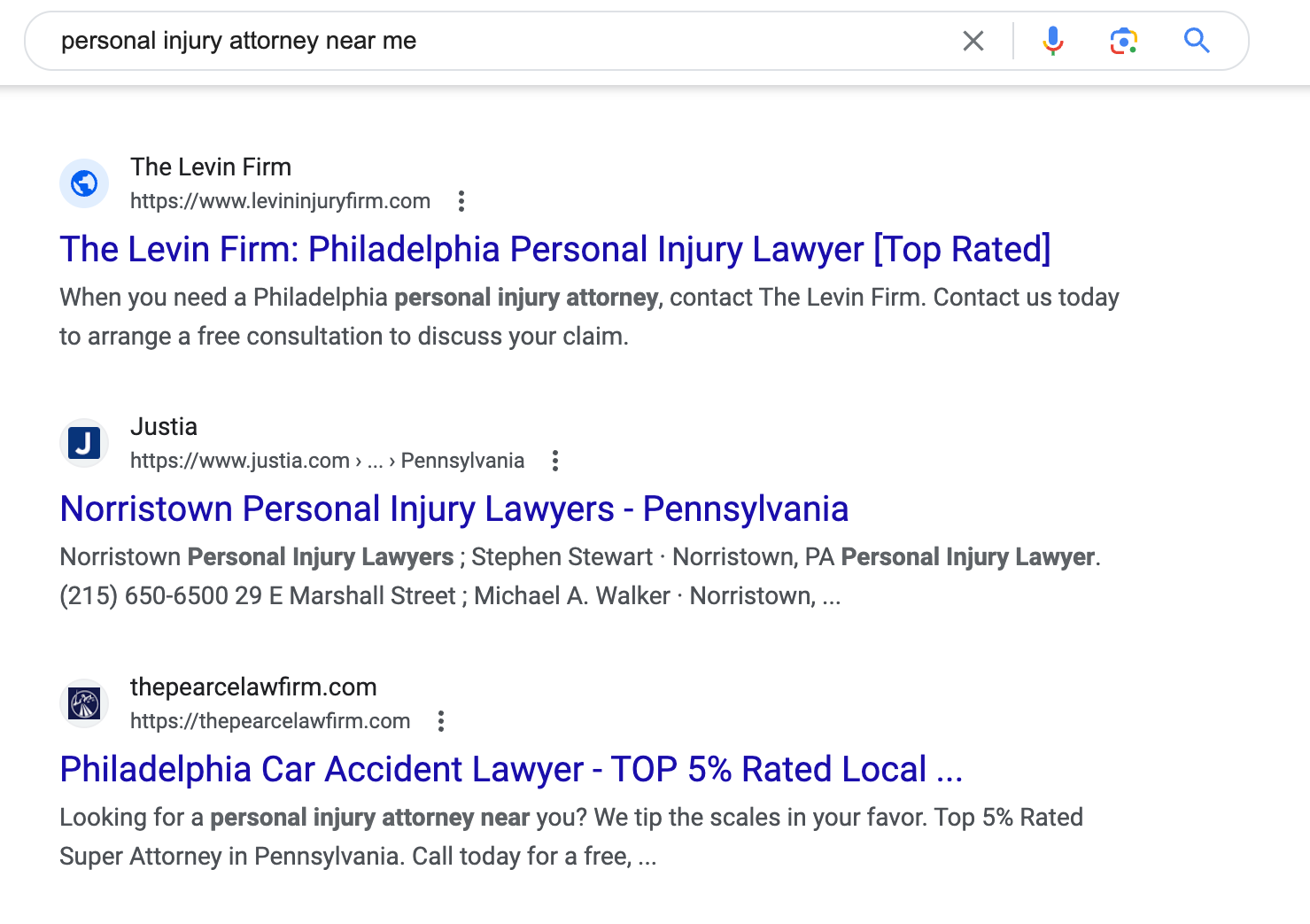This screenshot has height=924, width=1310.
Task: Click the blue magnifying glass search icon
Action: pos(1197,40)
